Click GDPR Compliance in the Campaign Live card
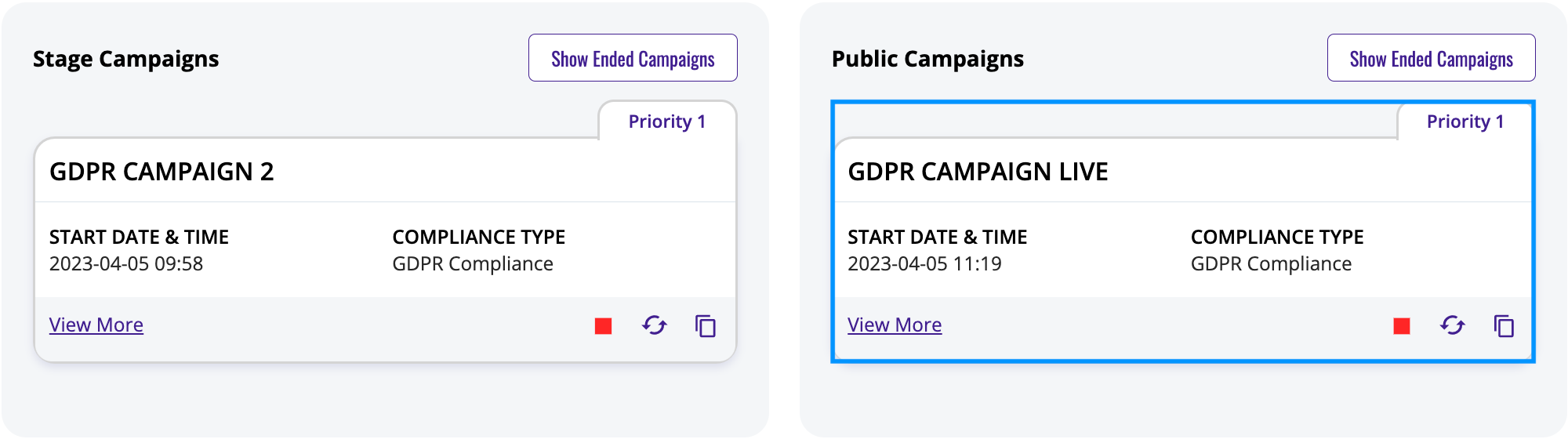 point(1271,264)
